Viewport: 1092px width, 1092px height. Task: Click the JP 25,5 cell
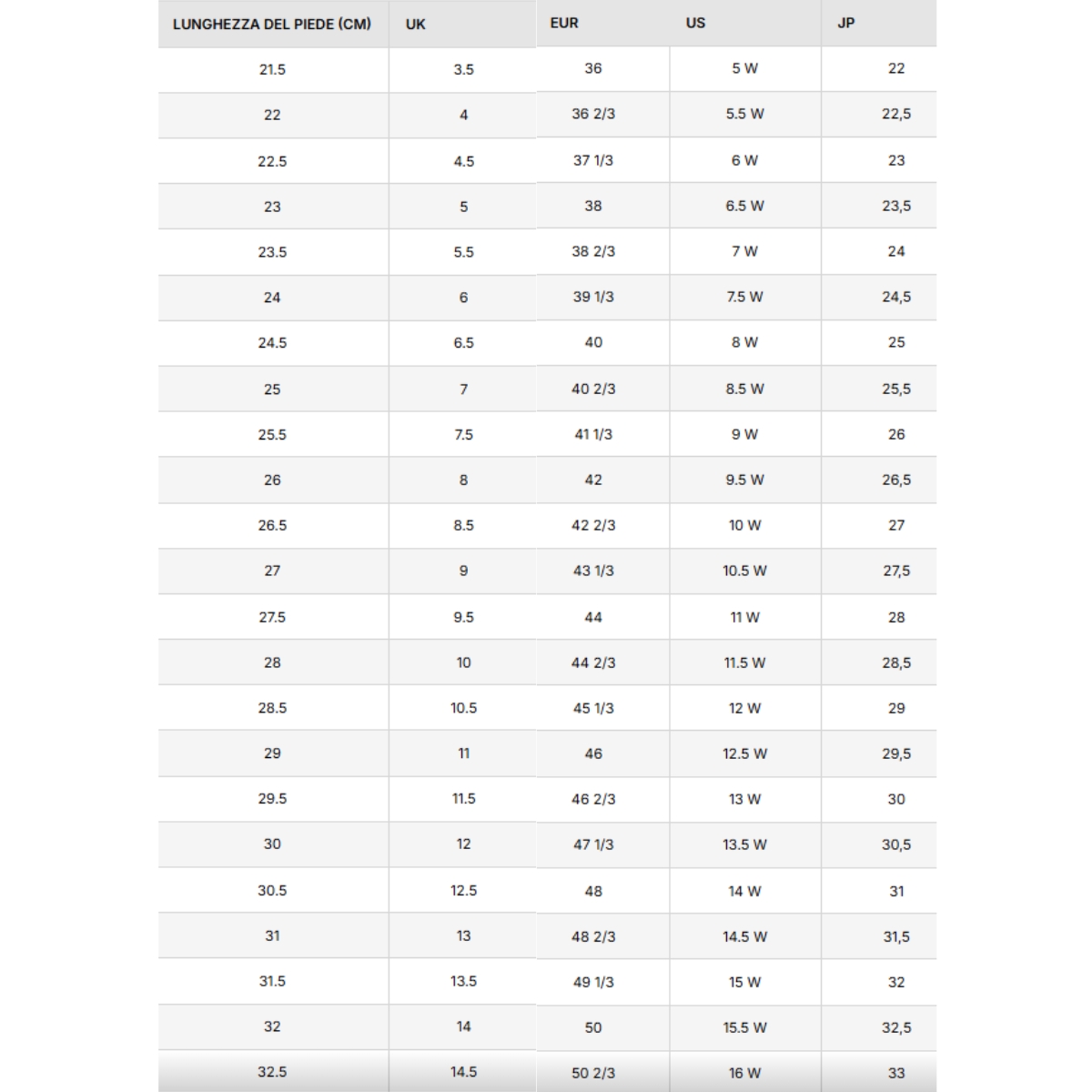click(x=896, y=389)
